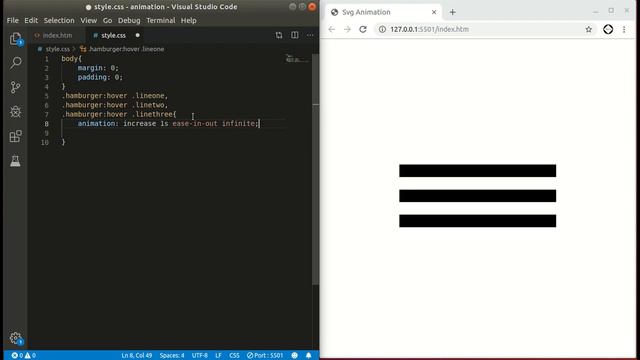Viewport: 640px width, 360px height.
Task: Change LF end of line sequence
Action: coord(218,356)
